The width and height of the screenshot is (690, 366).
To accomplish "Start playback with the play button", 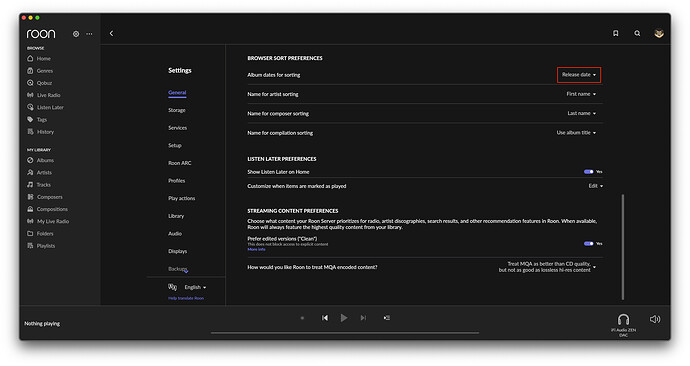I will [344, 318].
